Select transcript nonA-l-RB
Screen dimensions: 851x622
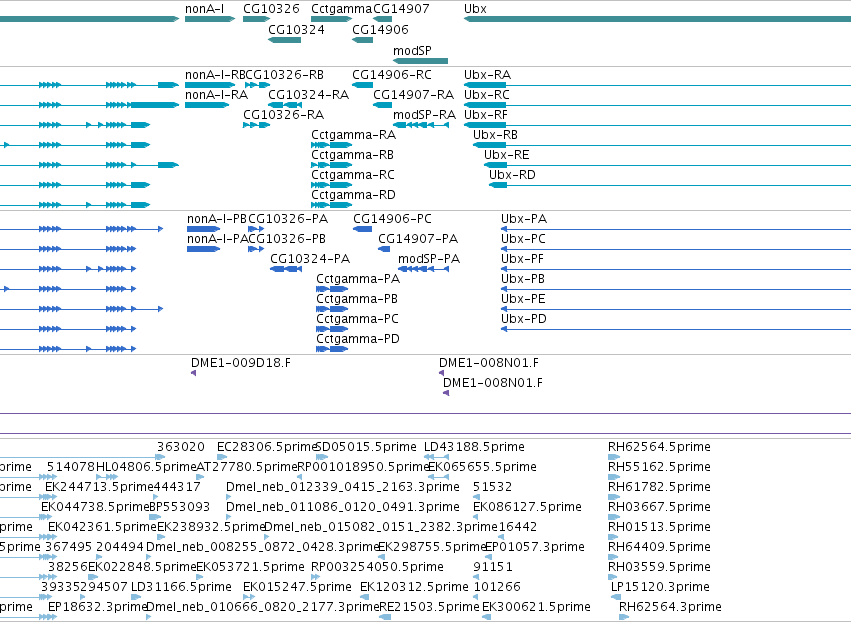click(215, 74)
